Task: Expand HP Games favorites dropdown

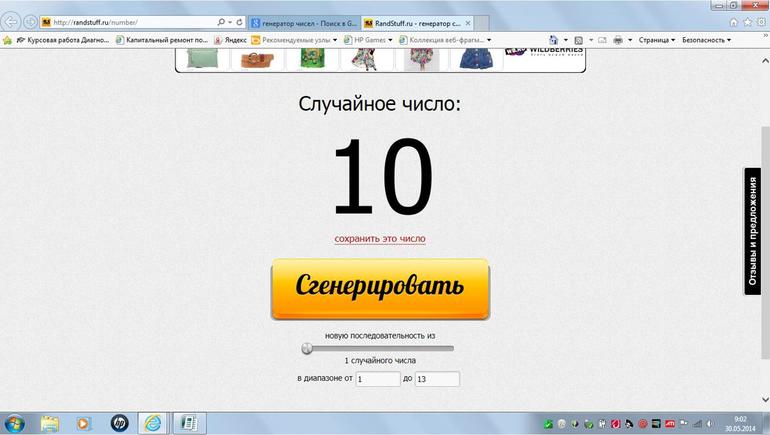Action: 390,40
